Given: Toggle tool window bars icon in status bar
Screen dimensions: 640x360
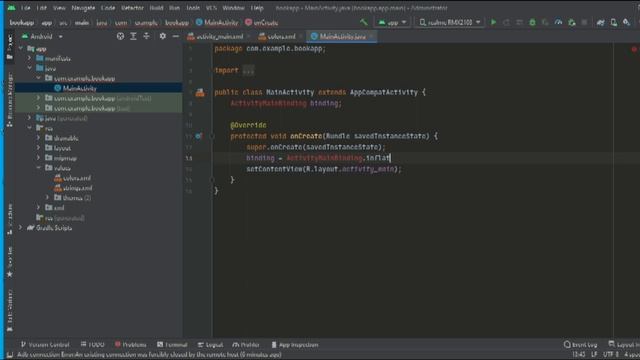Looking at the screenshot, I should [10, 355].
